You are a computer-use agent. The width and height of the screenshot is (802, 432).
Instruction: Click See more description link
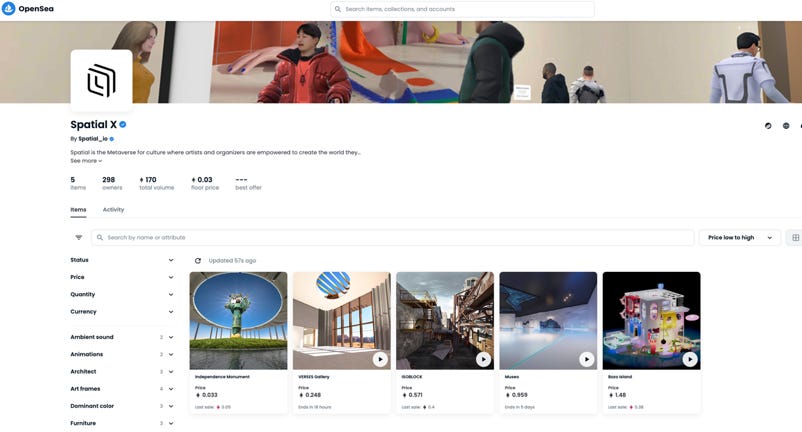click(x=86, y=161)
